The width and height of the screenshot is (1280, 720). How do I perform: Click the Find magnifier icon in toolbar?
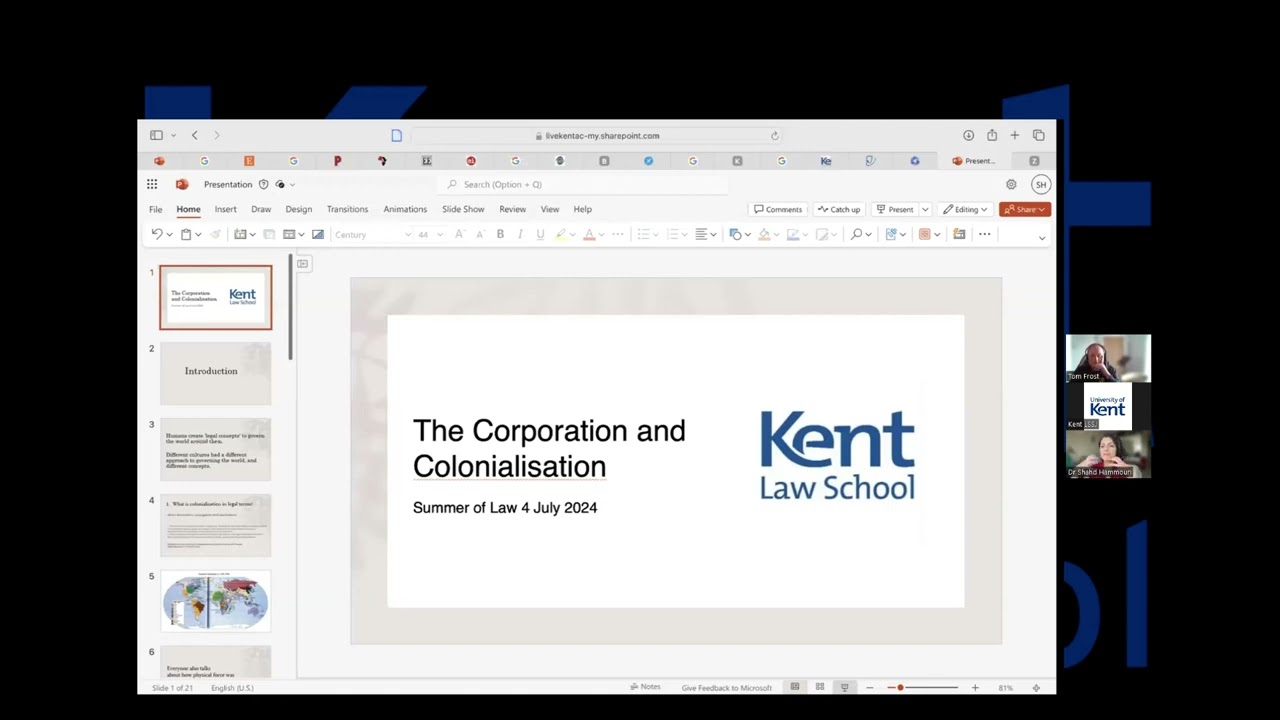[x=856, y=234]
